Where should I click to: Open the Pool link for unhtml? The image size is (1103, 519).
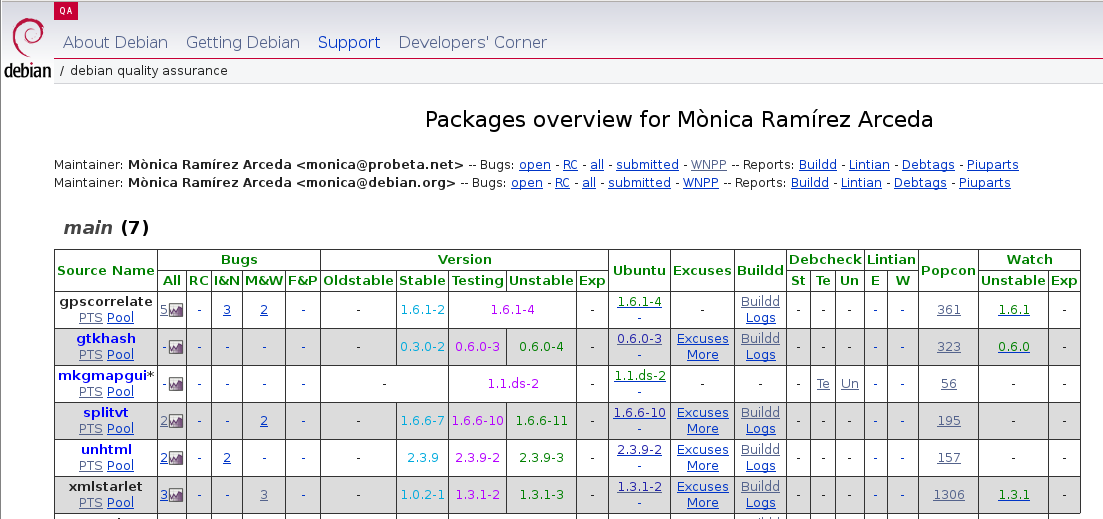click(x=120, y=466)
